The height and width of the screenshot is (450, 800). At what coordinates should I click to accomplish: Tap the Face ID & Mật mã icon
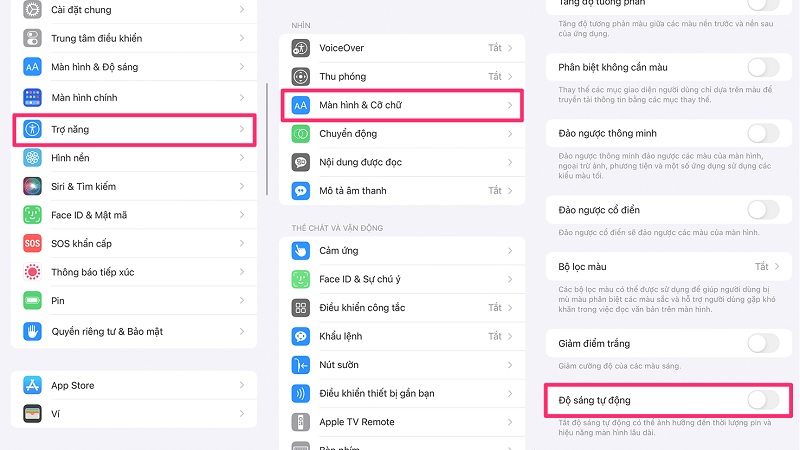32,215
